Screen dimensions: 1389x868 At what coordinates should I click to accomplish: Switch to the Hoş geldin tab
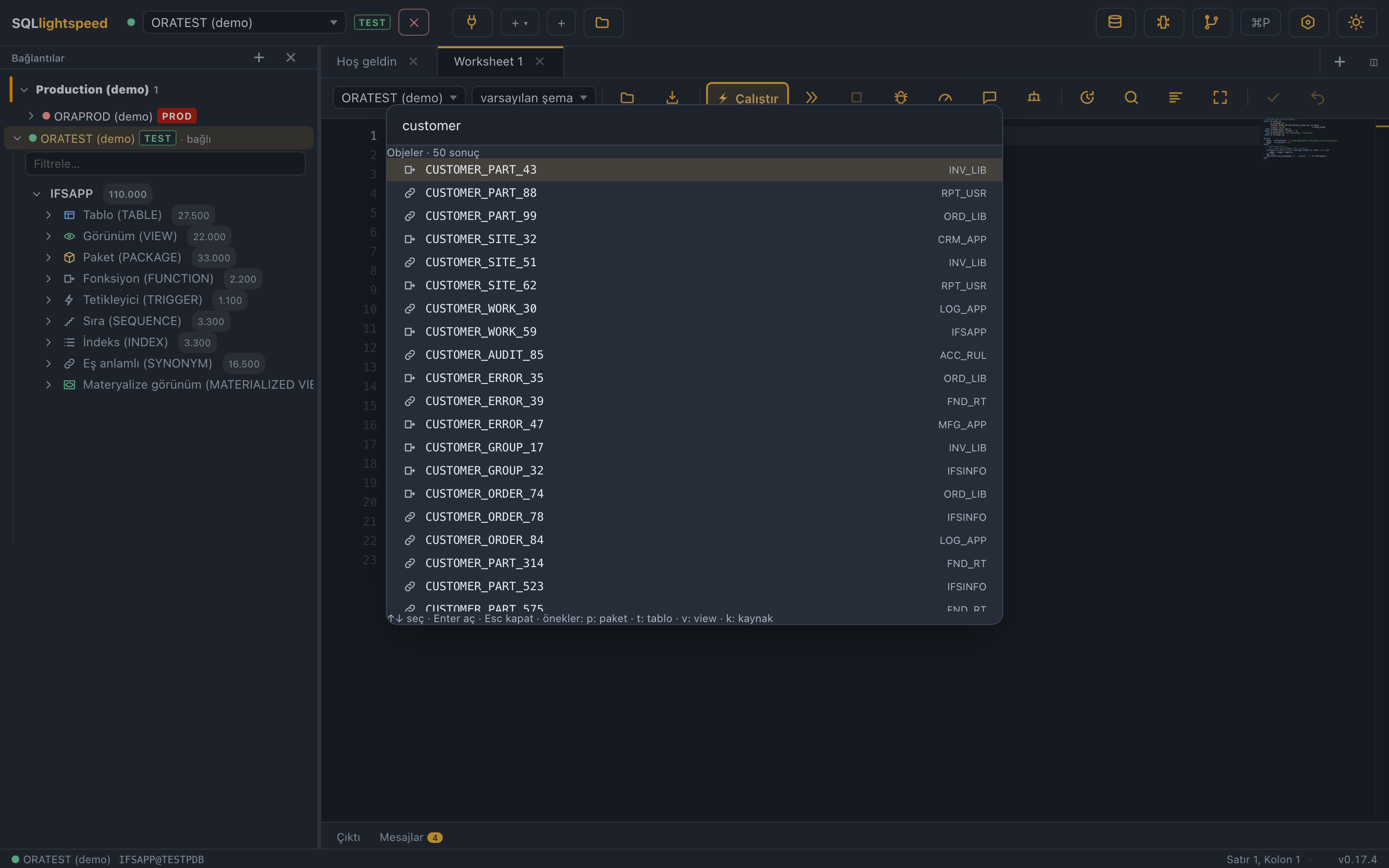pyautogui.click(x=367, y=61)
